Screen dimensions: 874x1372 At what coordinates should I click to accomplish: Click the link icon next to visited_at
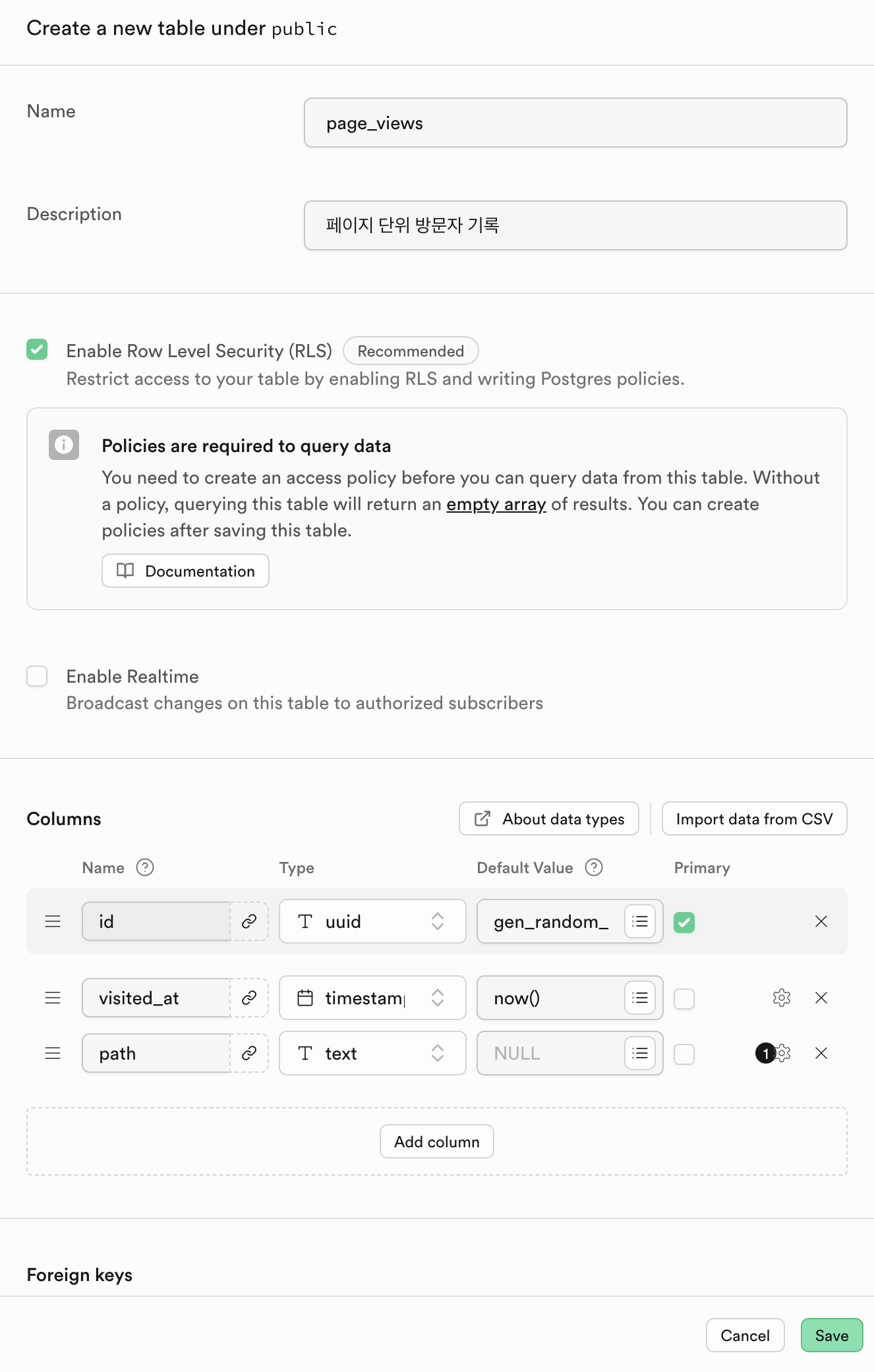tap(249, 998)
